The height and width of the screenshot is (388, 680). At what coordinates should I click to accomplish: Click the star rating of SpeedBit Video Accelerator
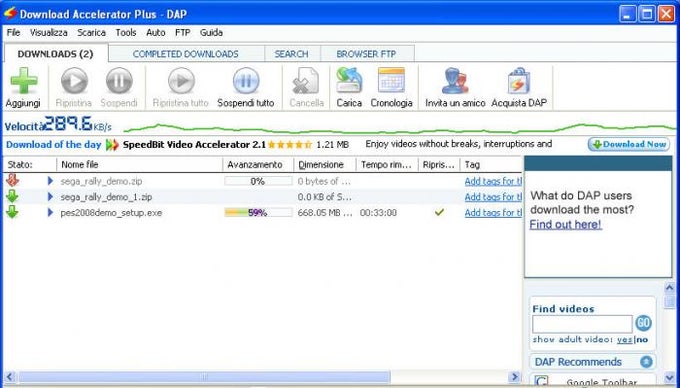tap(290, 144)
